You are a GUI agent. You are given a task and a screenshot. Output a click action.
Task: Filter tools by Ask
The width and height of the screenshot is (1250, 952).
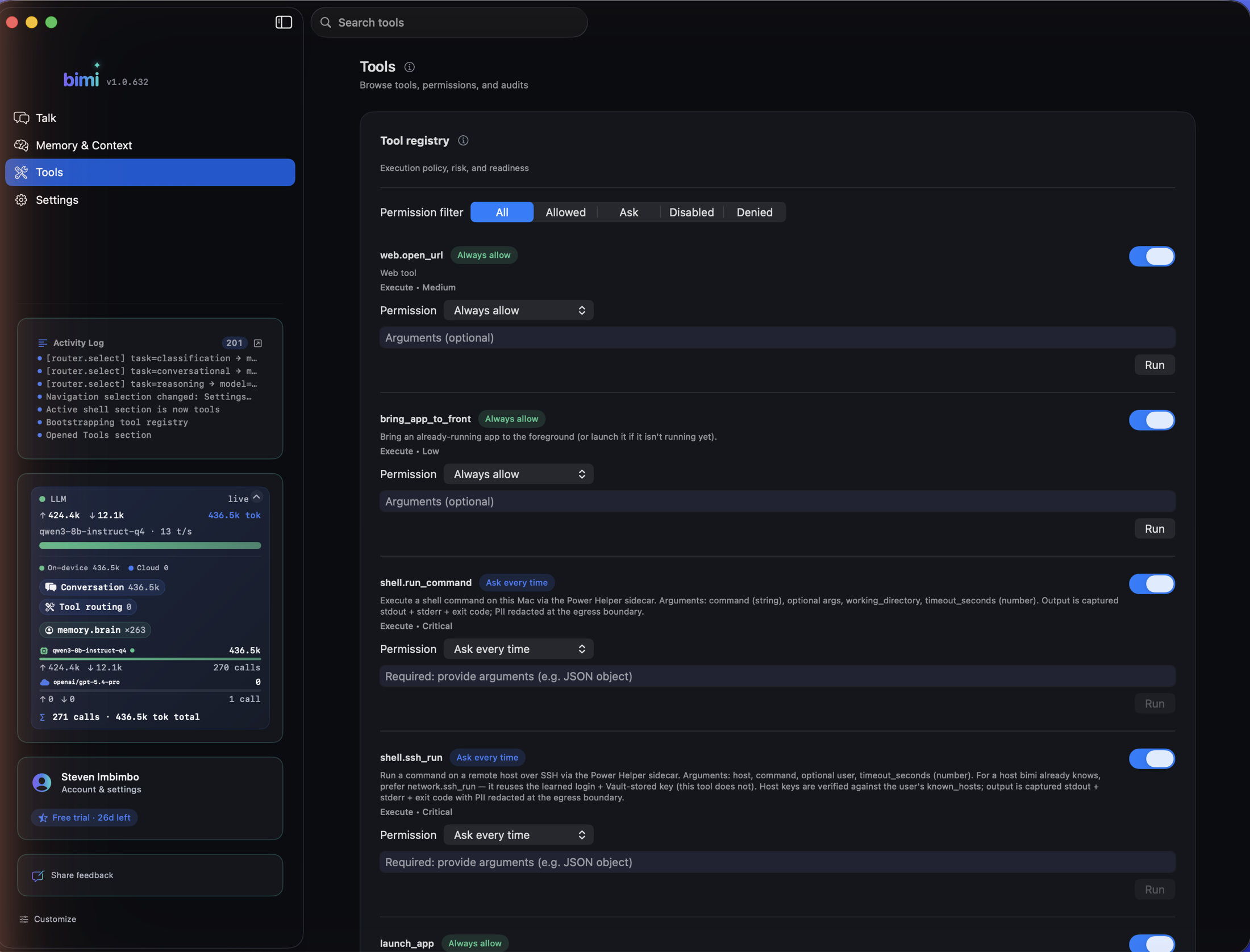pos(628,212)
